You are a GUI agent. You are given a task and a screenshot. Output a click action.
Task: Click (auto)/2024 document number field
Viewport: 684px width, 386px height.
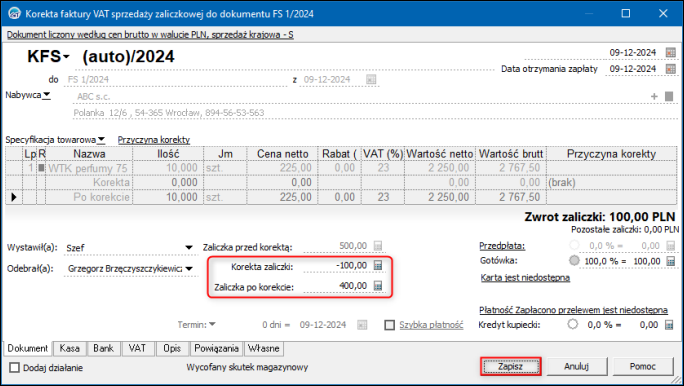[x=128, y=57]
